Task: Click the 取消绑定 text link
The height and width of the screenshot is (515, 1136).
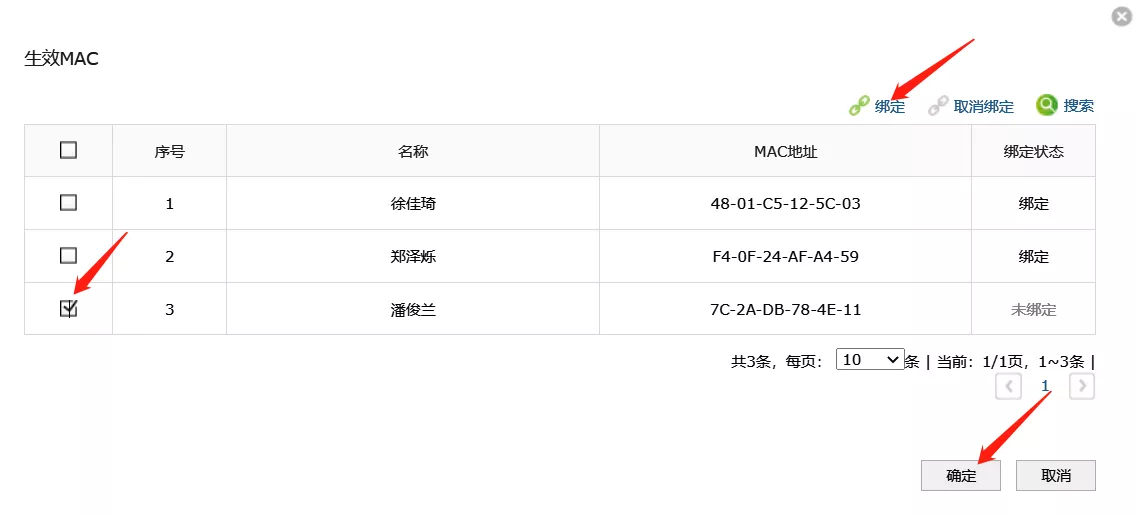Action: (x=984, y=106)
